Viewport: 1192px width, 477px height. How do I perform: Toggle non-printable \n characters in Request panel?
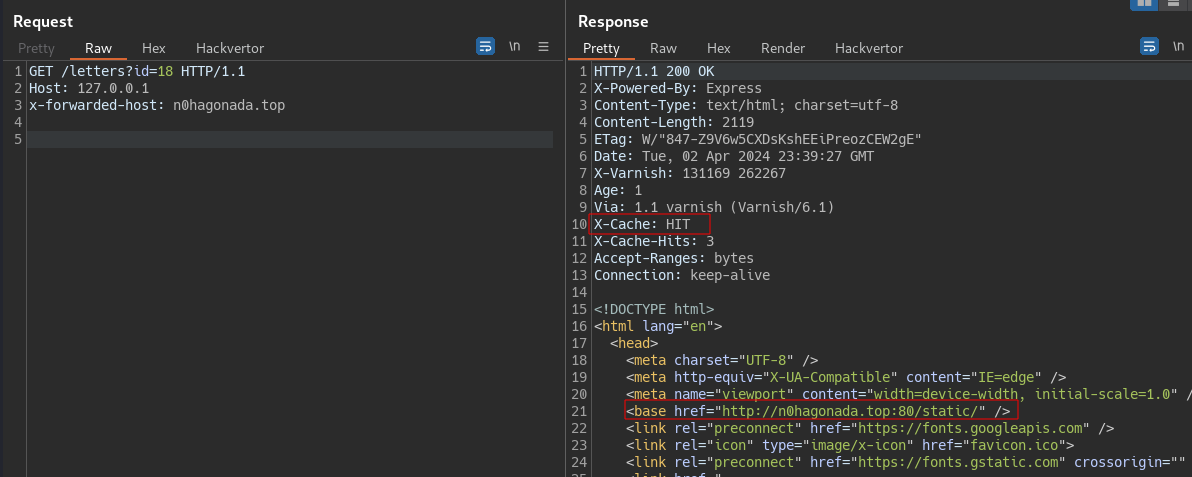tap(515, 46)
